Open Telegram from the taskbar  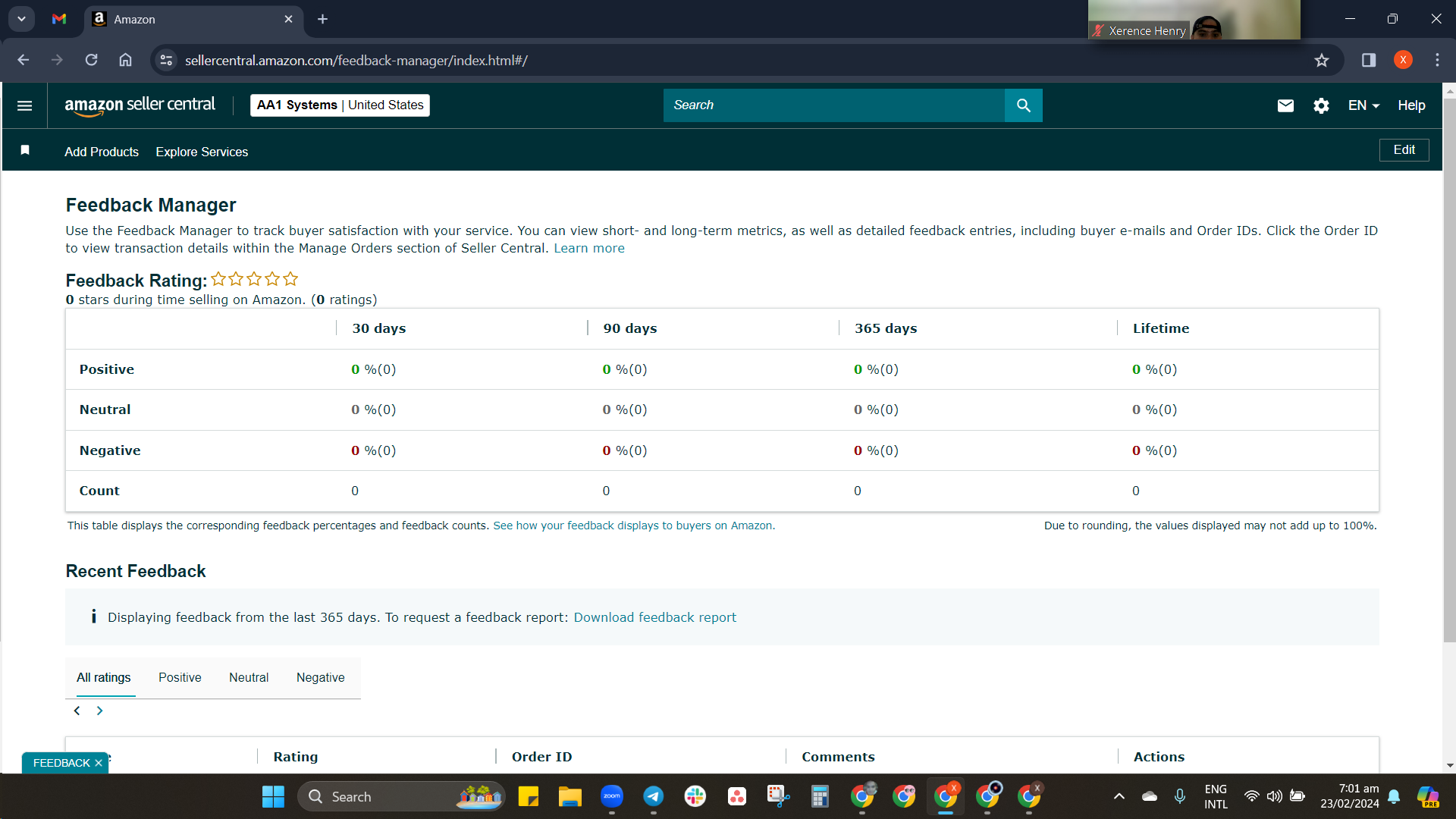click(654, 796)
